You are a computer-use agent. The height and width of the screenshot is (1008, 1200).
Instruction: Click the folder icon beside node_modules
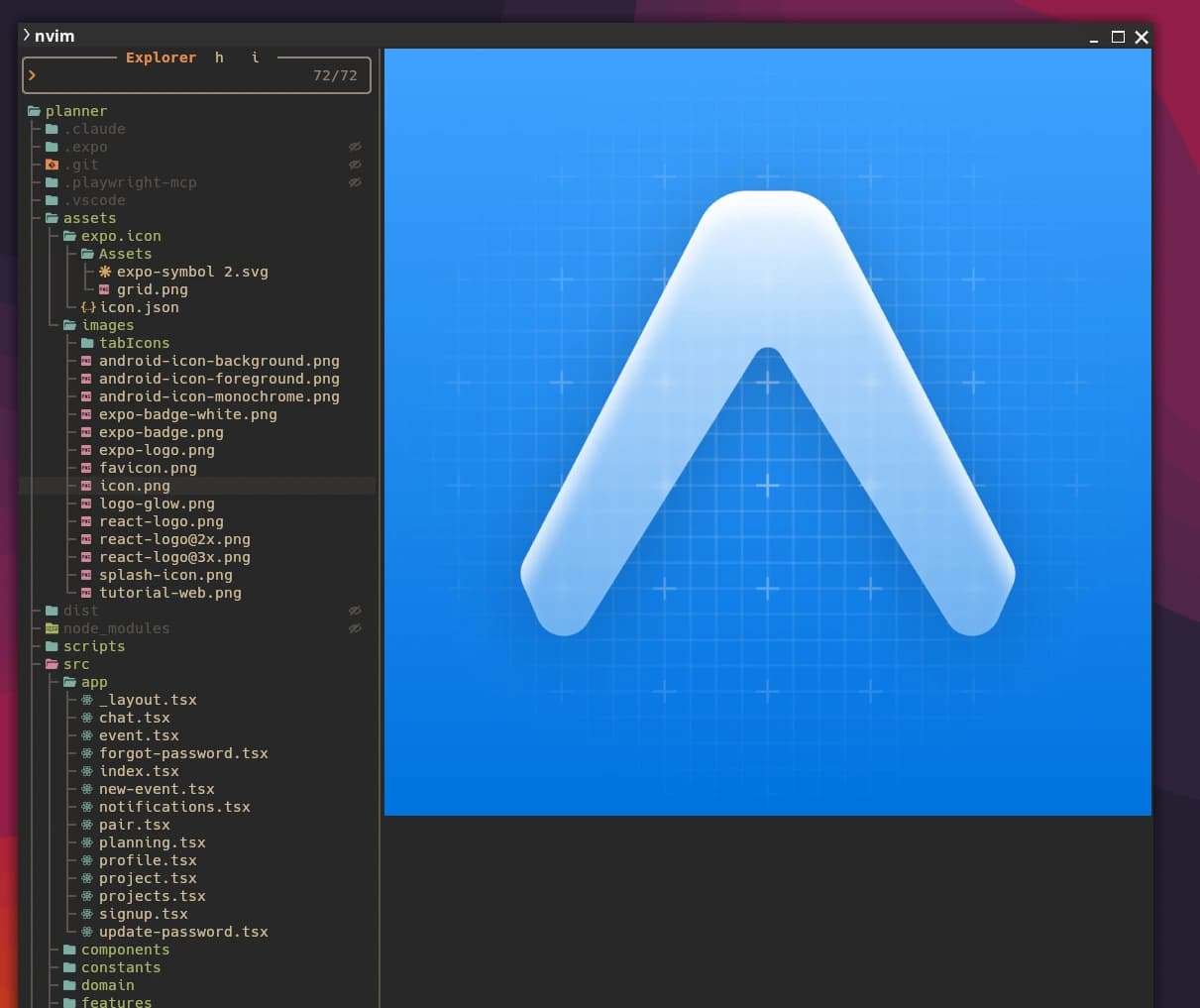pyautogui.click(x=52, y=628)
